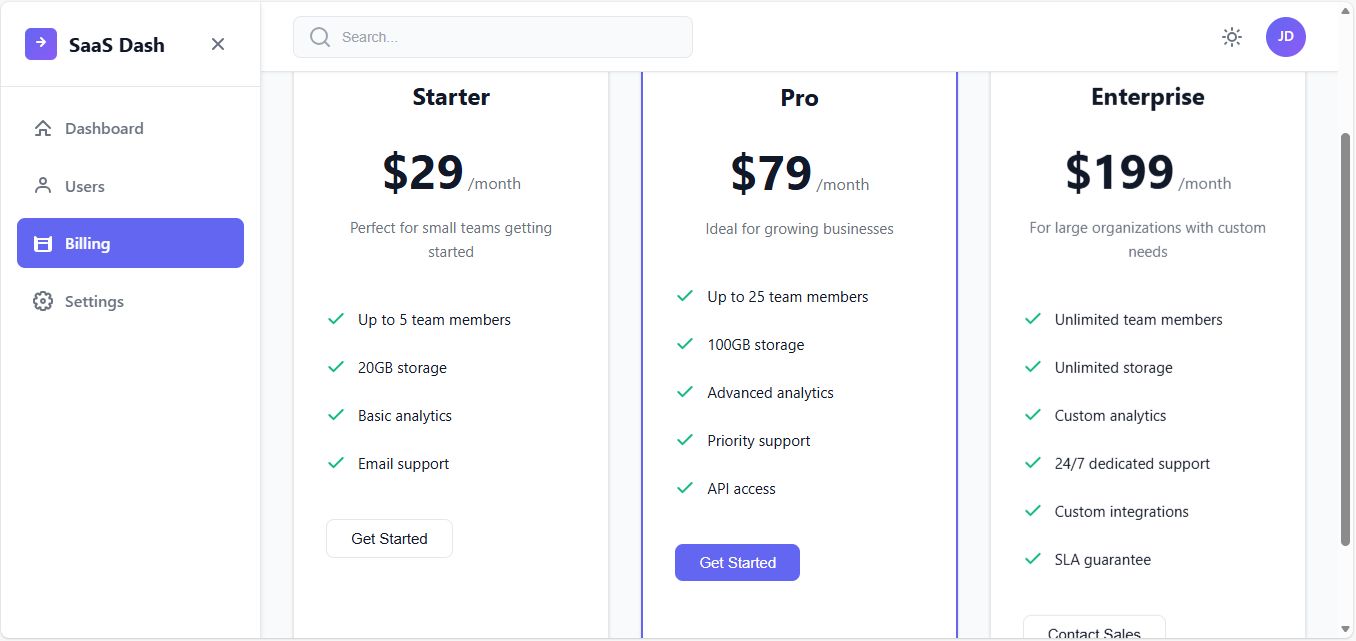Click Get Started on the Starter plan
1356x641 pixels.
click(x=389, y=538)
